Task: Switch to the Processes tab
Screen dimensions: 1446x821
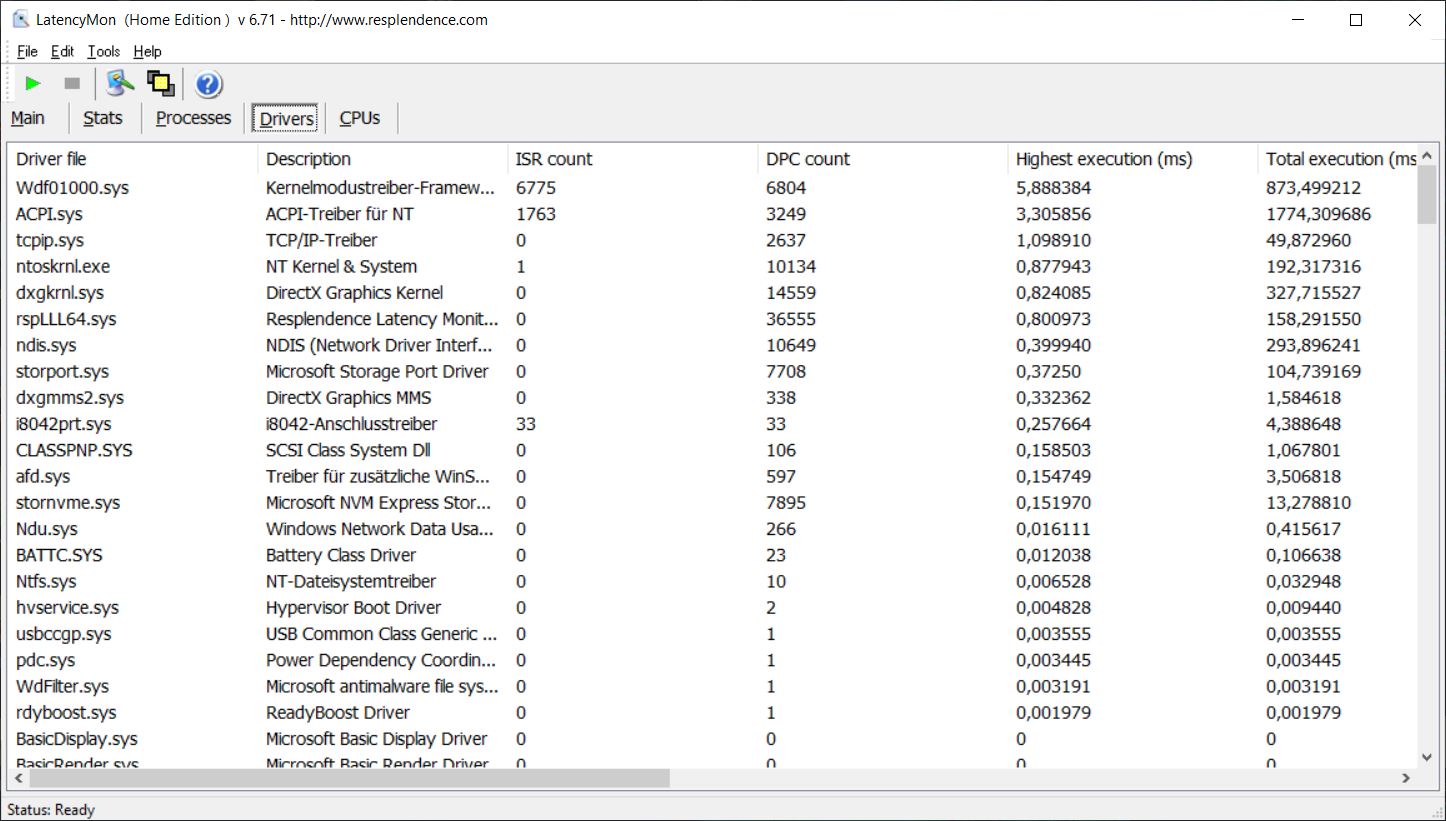Action: pyautogui.click(x=193, y=118)
